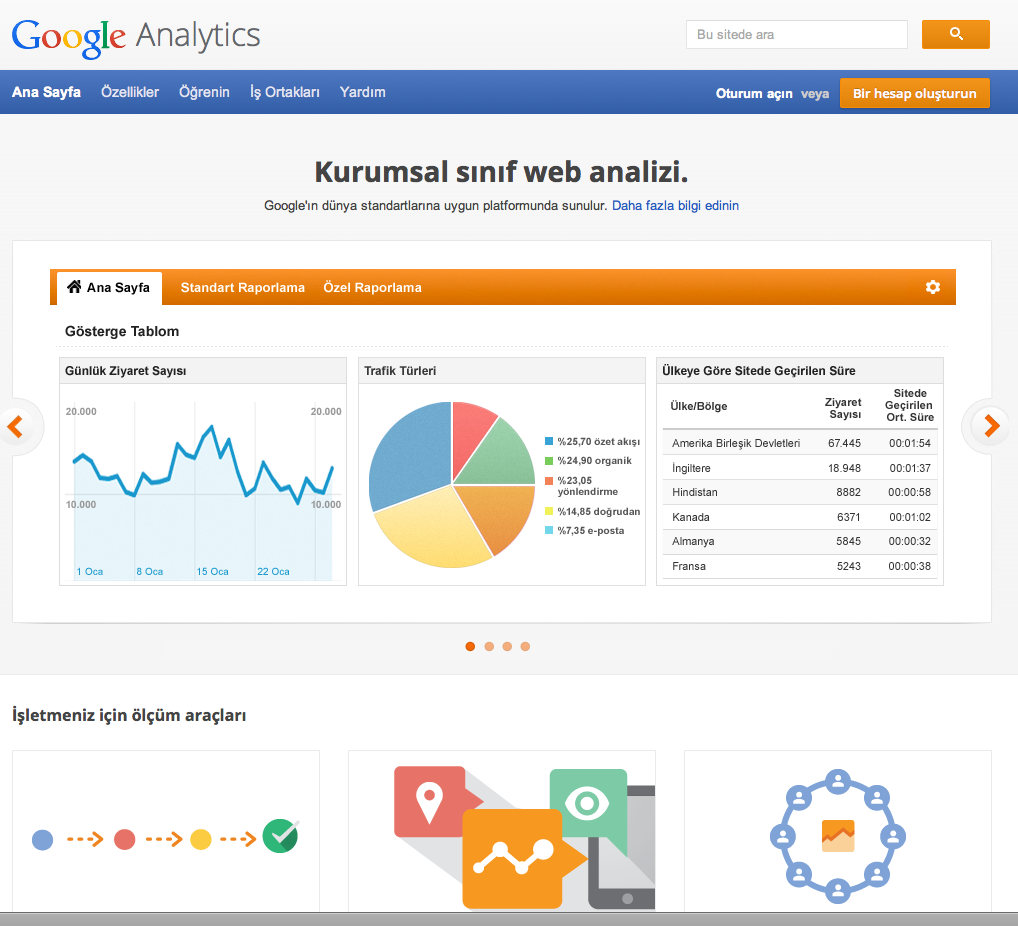This screenshot has height=926, width=1018.
Task: Click the green organik legend swatch
Action: (549, 461)
